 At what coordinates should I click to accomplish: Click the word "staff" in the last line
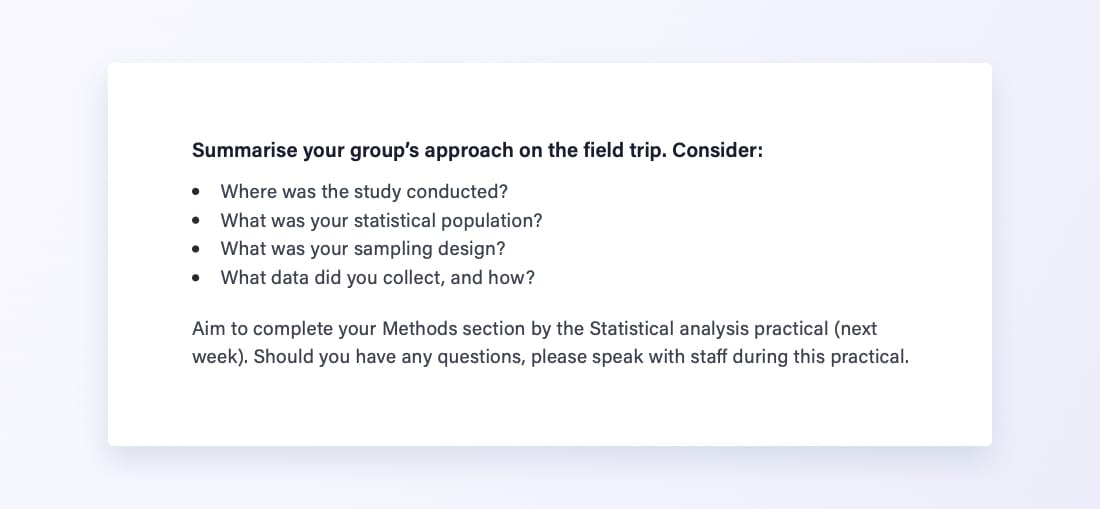click(x=704, y=357)
